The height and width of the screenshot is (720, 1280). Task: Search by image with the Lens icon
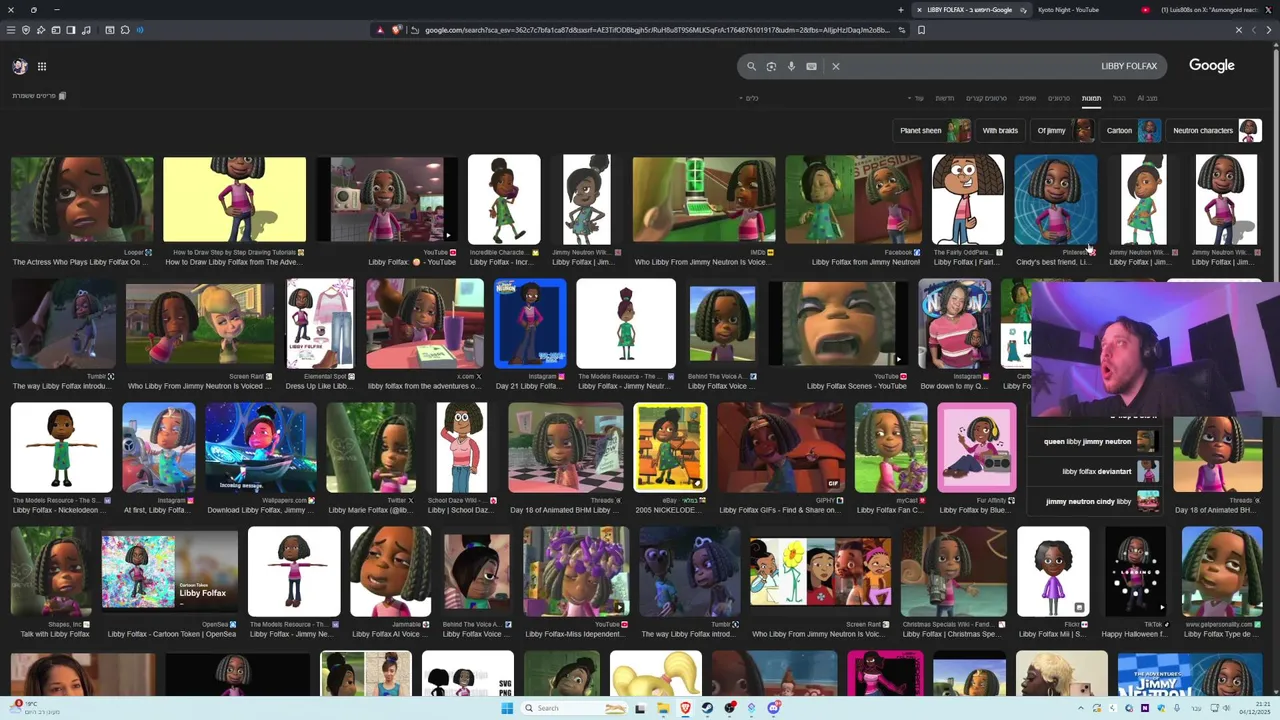[x=771, y=66]
